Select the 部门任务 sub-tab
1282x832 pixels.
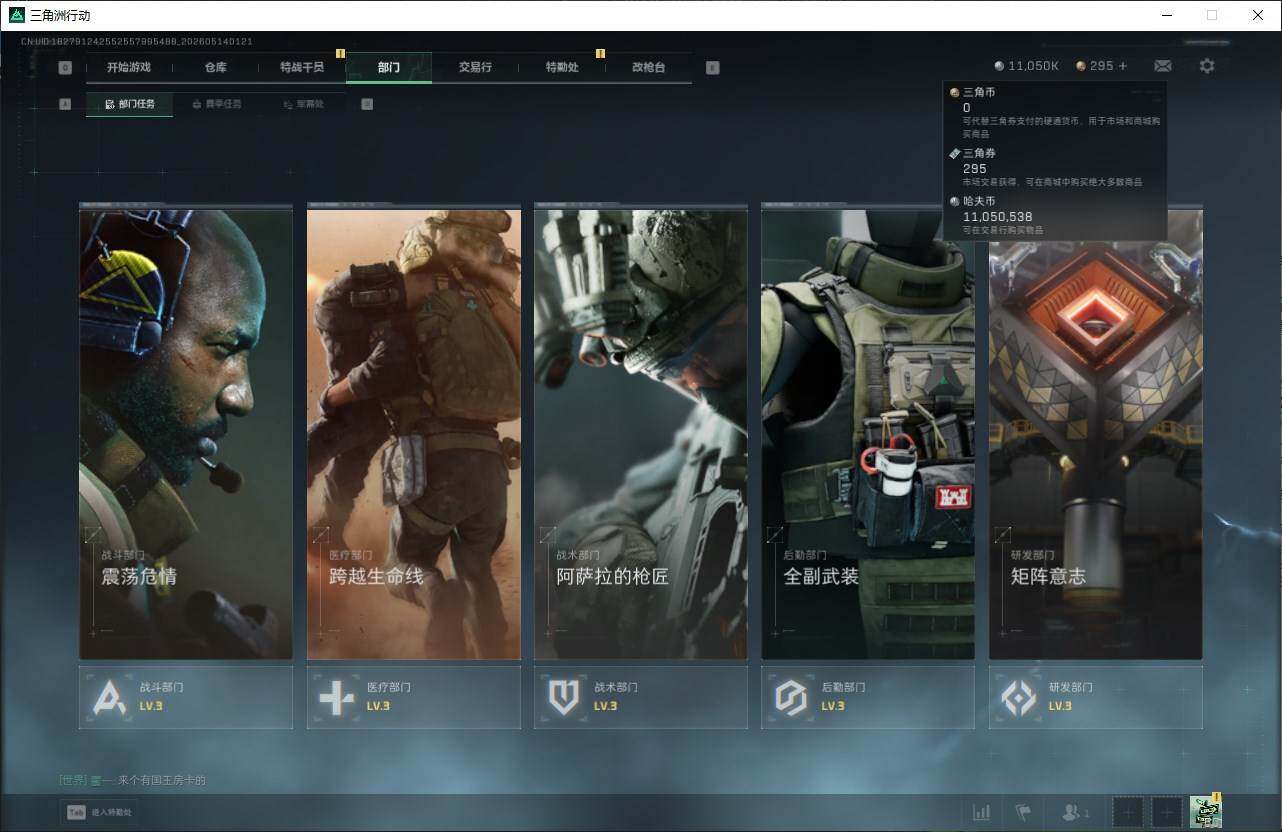coord(129,104)
